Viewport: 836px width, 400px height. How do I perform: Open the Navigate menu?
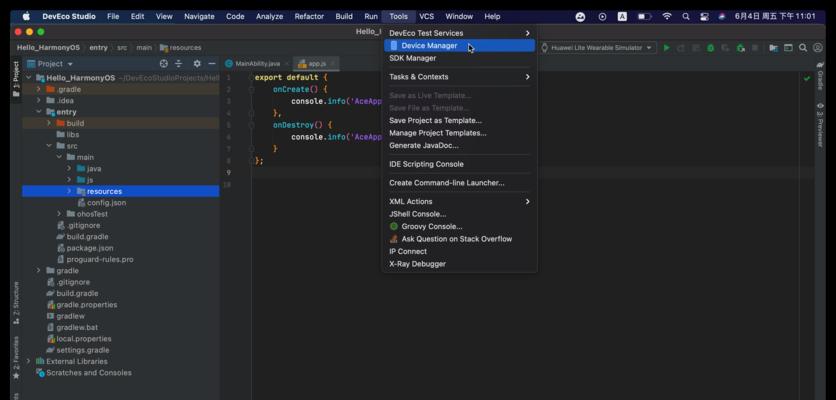(x=199, y=17)
